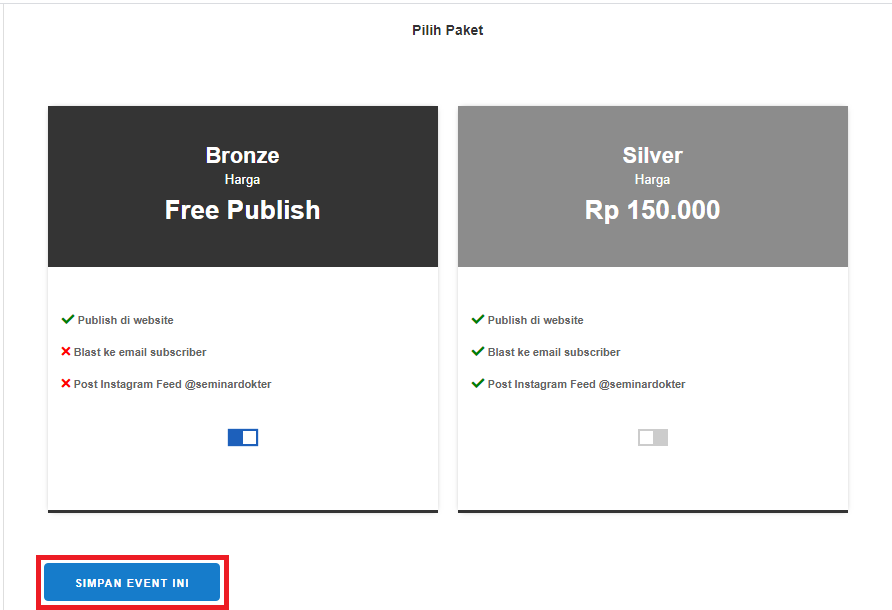
Task: Click green checkmark beside Silver Blast ke email
Action: [478, 352]
